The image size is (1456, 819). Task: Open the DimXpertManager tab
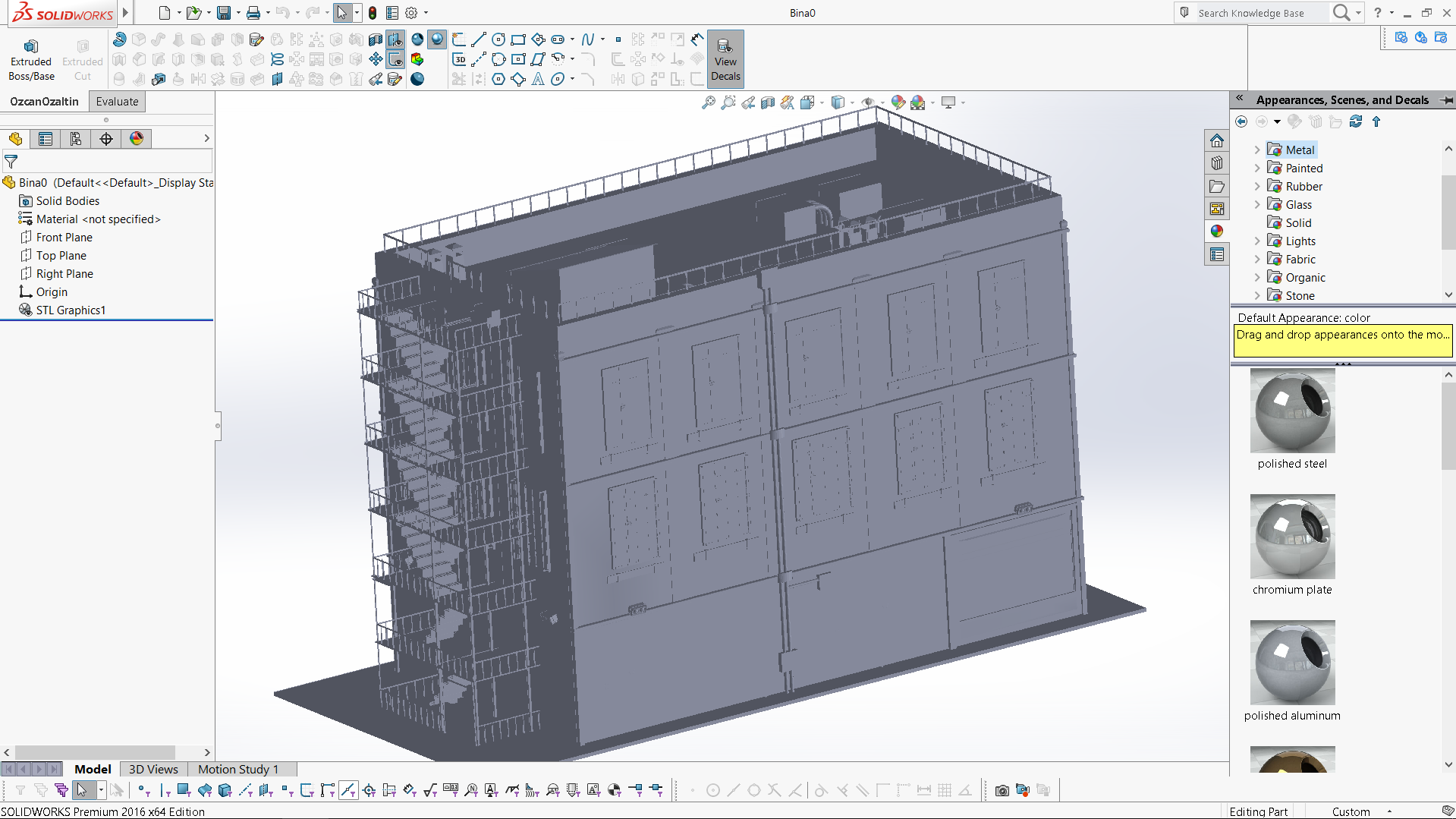click(106, 139)
